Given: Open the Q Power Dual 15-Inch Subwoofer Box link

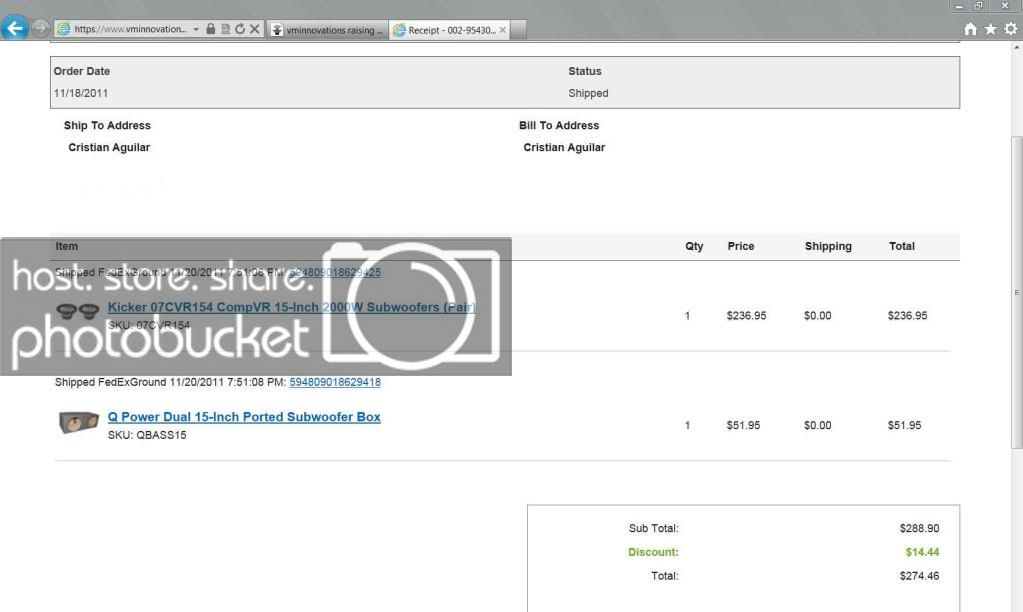Looking at the screenshot, I should click(x=244, y=416).
